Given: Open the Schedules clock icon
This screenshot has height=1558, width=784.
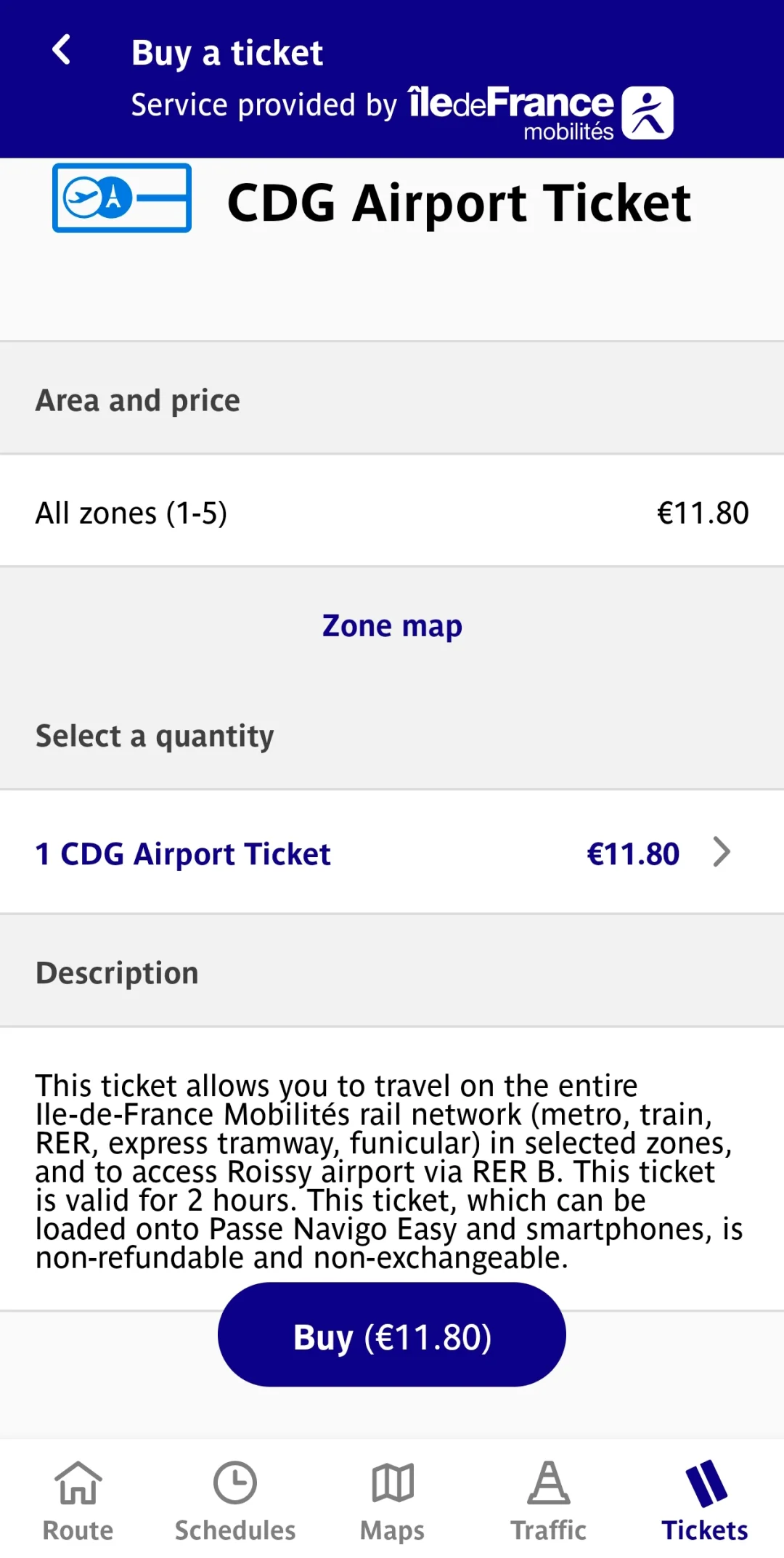Looking at the screenshot, I should click(234, 1482).
